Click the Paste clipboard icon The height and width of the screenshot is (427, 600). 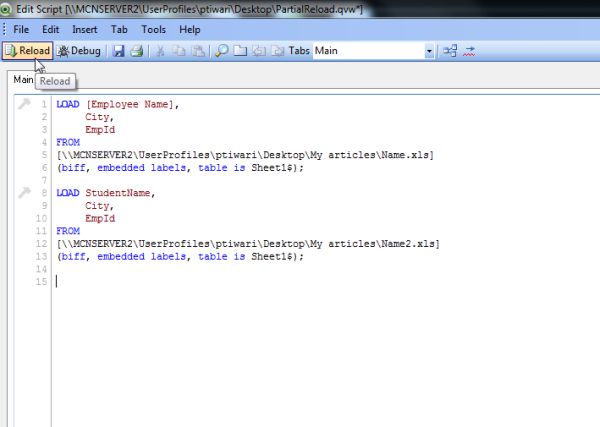(198, 51)
